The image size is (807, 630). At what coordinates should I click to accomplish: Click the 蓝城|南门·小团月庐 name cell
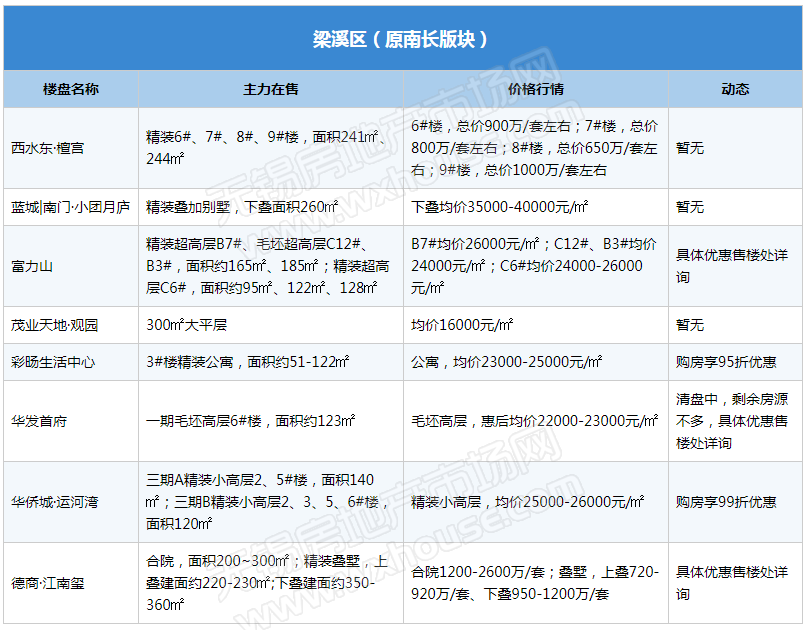pos(71,207)
